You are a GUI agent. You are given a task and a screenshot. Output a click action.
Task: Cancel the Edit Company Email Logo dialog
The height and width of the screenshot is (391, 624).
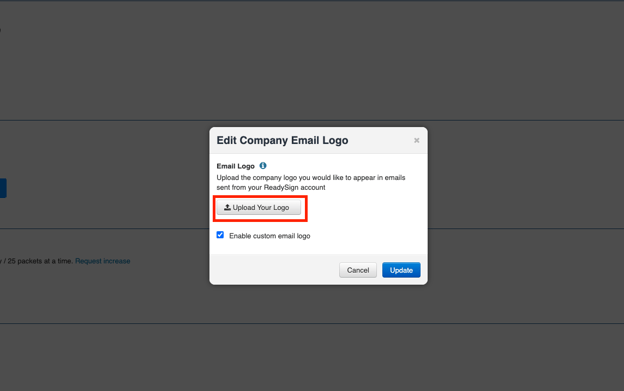tap(358, 270)
